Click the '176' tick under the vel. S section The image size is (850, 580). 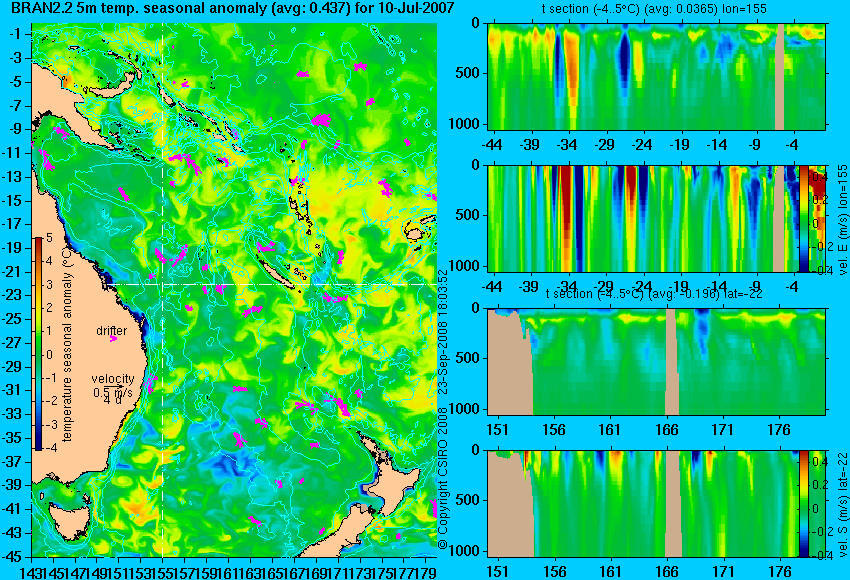780,572
